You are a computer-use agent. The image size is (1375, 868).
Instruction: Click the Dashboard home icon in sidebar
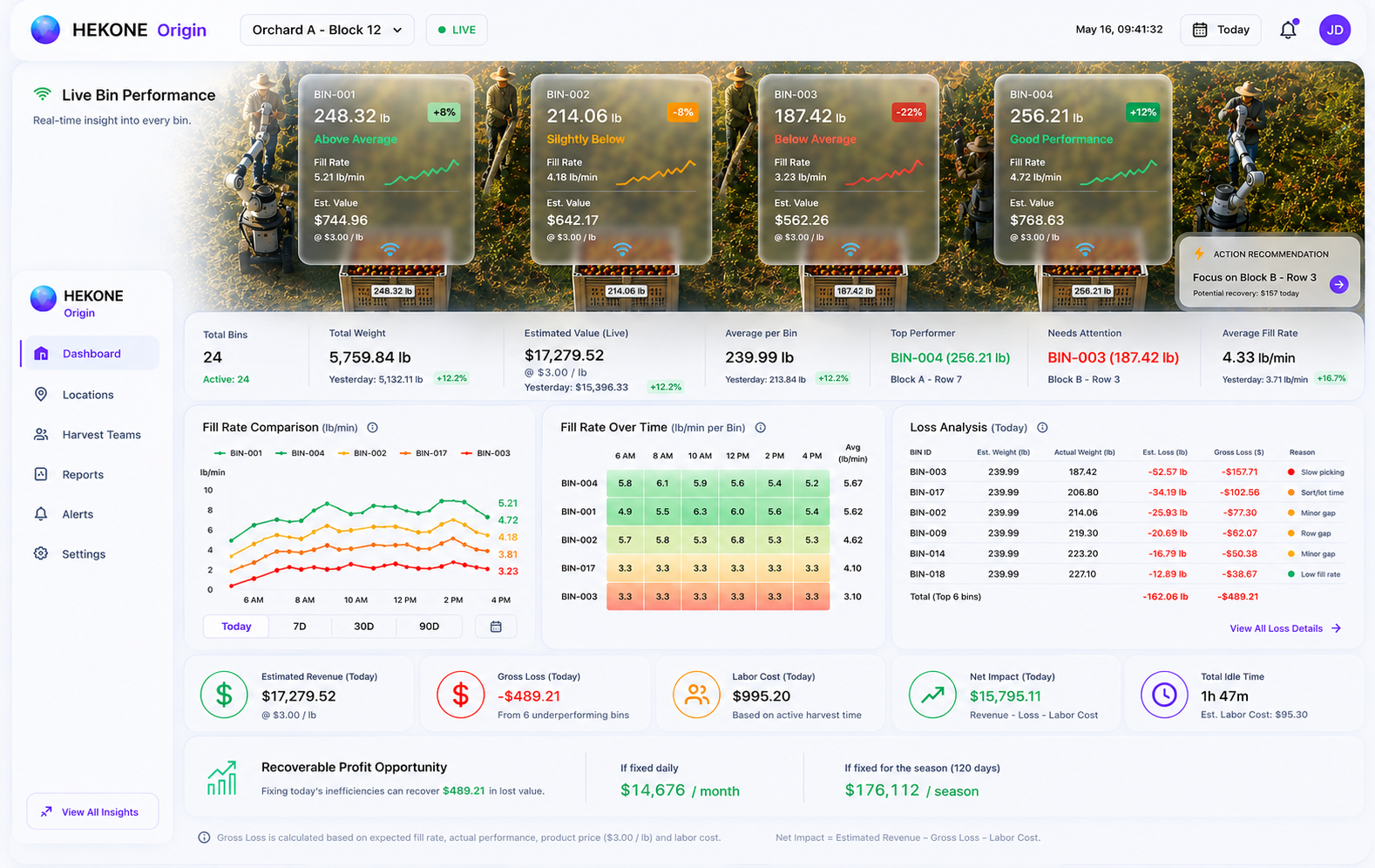[41, 353]
